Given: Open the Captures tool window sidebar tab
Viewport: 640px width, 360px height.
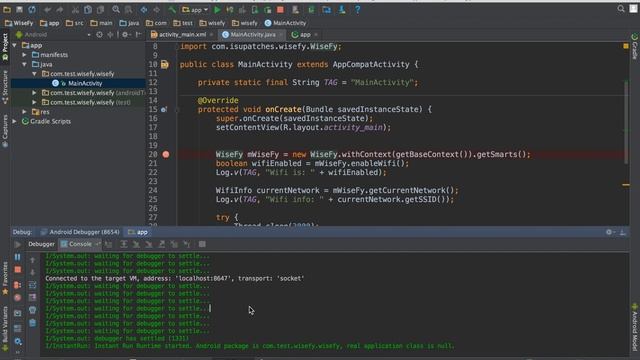Looking at the screenshot, I should click(x=5, y=130).
